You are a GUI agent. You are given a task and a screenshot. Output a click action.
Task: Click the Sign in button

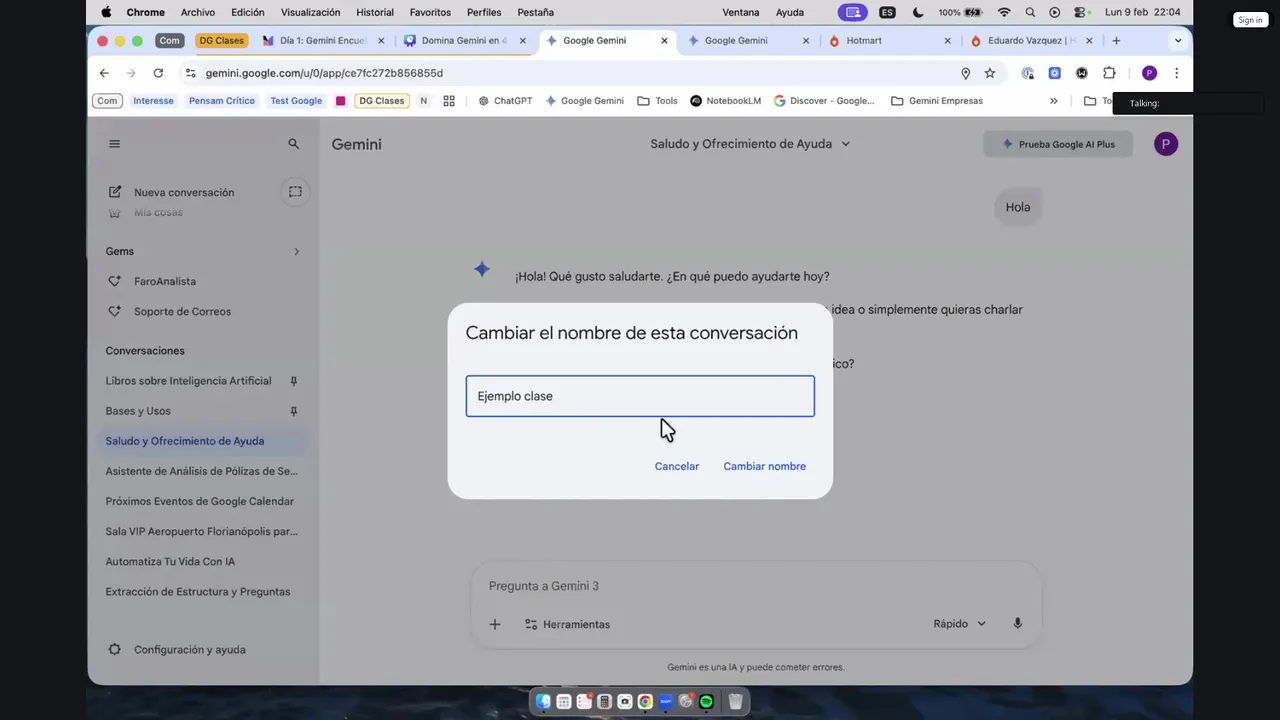[1250, 20]
